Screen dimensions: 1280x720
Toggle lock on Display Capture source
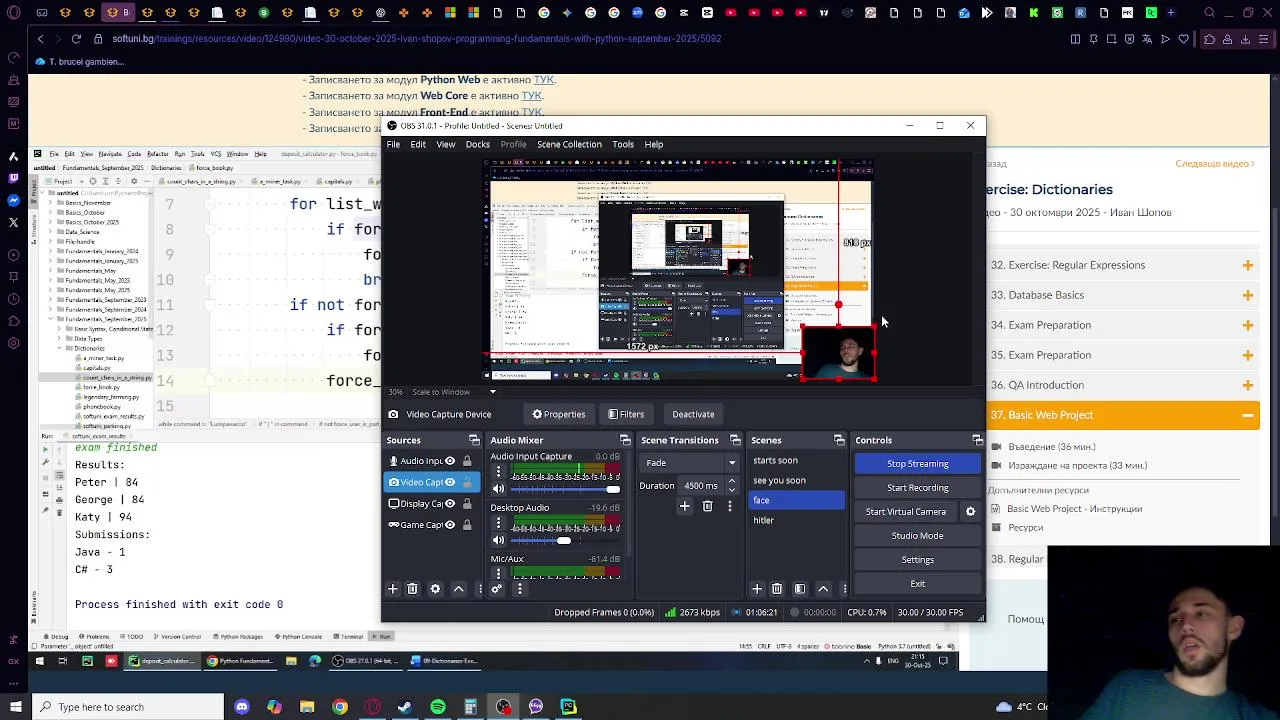pos(467,504)
